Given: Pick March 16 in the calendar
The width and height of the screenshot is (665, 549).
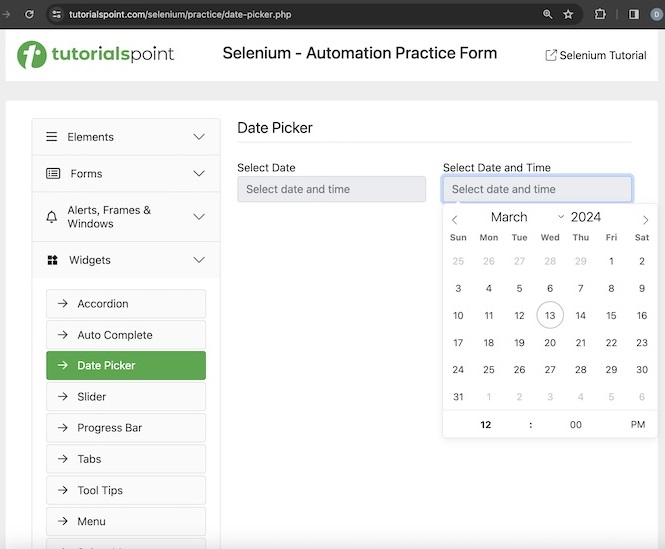Looking at the screenshot, I should (x=642, y=315).
